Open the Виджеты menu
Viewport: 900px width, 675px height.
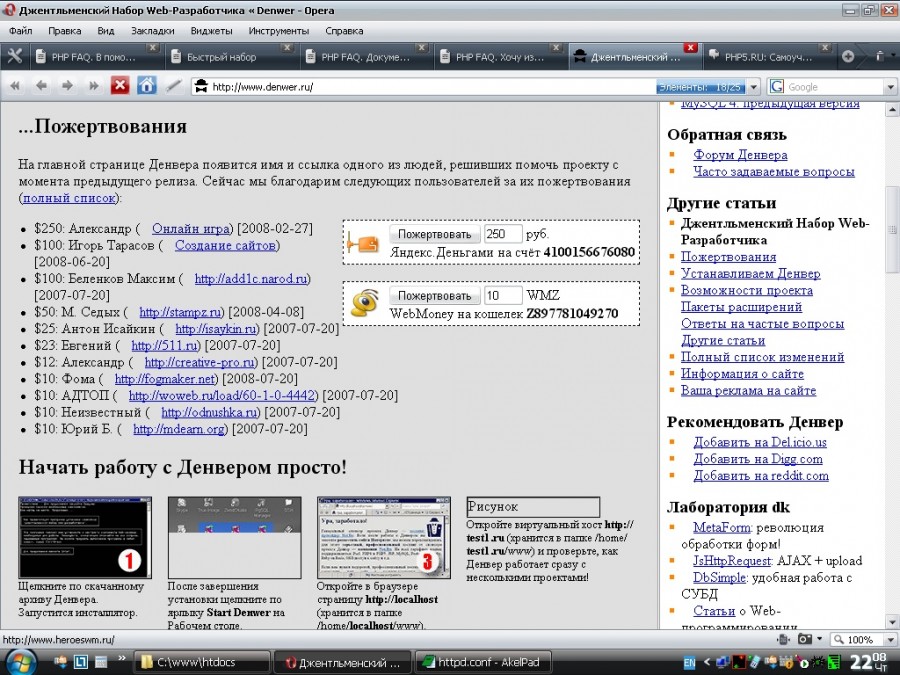coord(211,31)
